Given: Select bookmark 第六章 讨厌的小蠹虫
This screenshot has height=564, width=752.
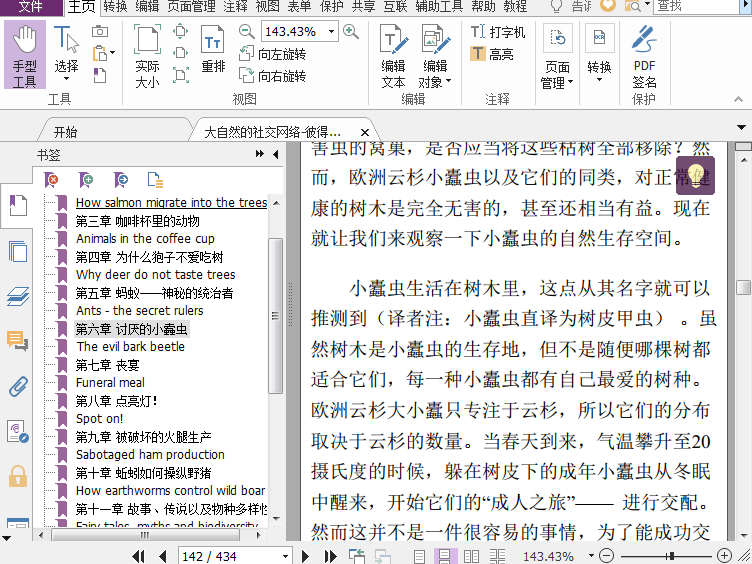Looking at the screenshot, I should click(x=131, y=329).
